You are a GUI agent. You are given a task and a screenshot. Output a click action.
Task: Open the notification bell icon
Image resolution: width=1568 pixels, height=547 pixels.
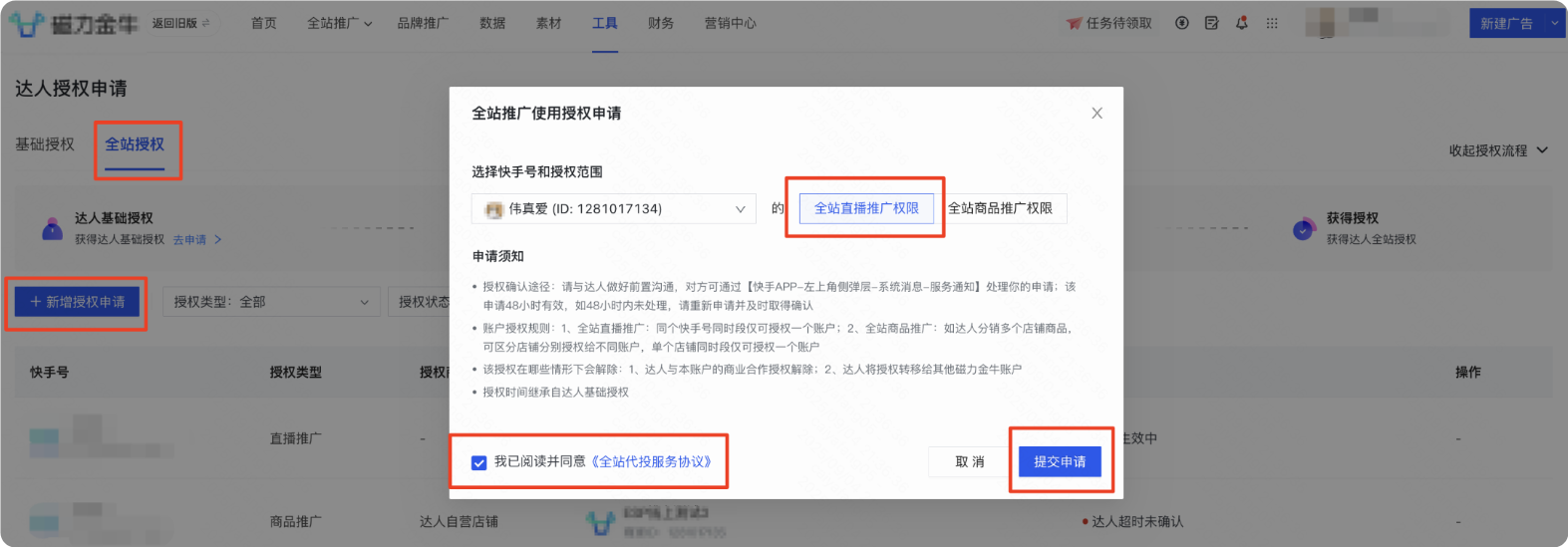(1241, 23)
